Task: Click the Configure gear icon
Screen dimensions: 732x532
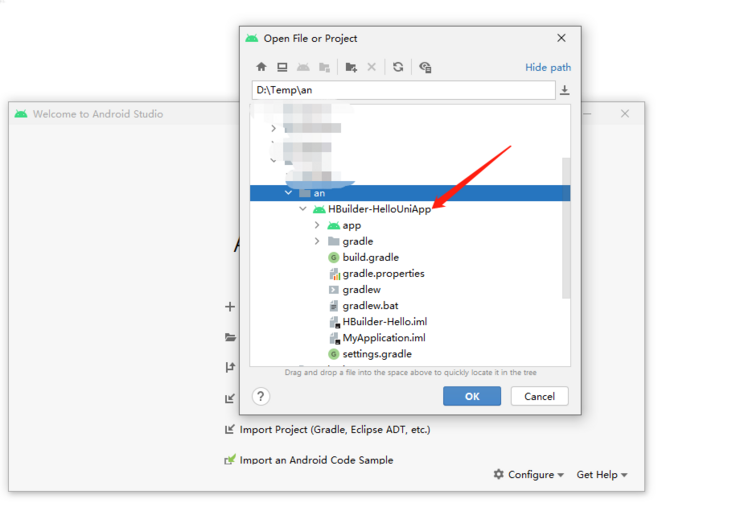Action: (499, 474)
